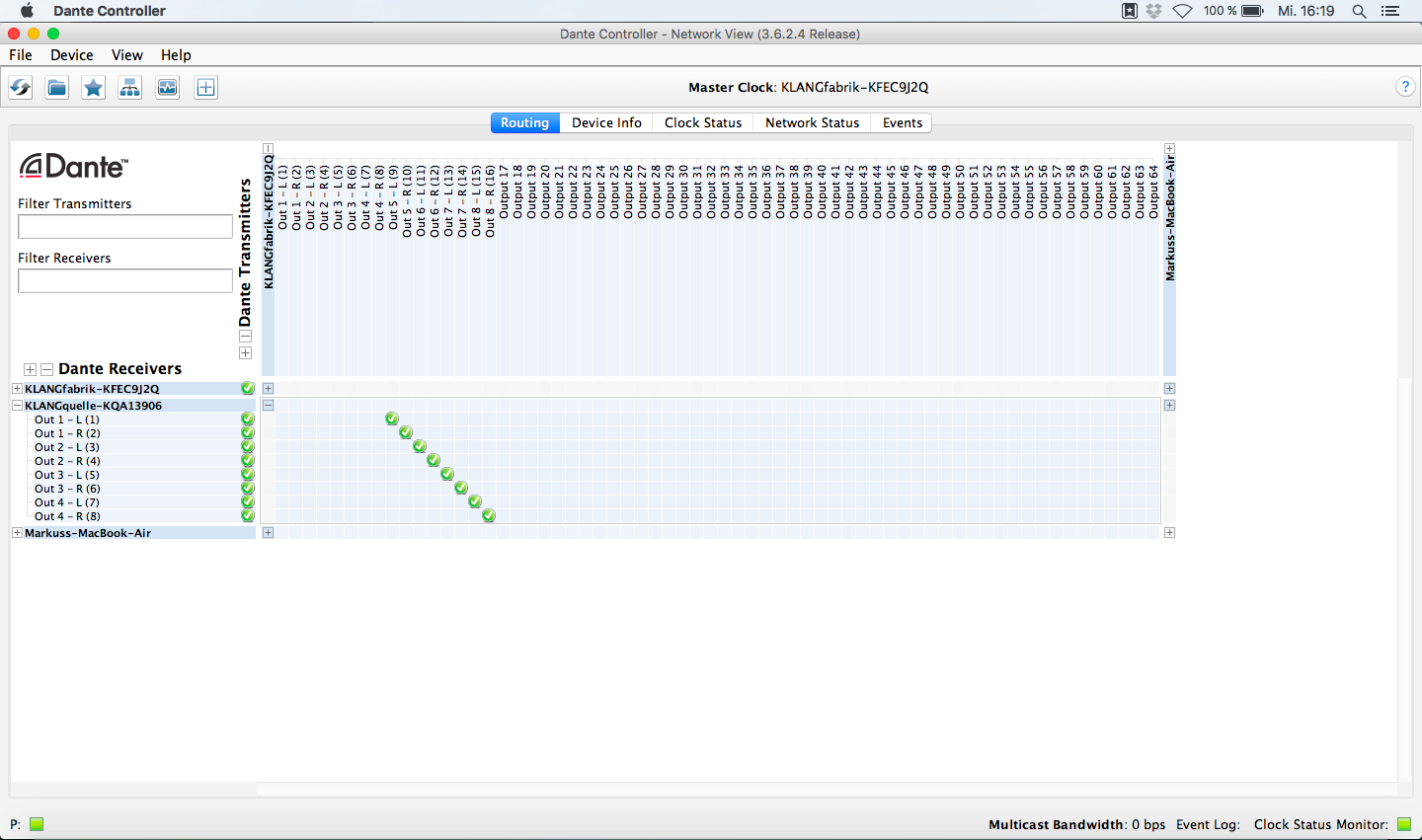Collapse all Dante Receivers with minus button
This screenshot has height=840, width=1422.
click(46, 369)
